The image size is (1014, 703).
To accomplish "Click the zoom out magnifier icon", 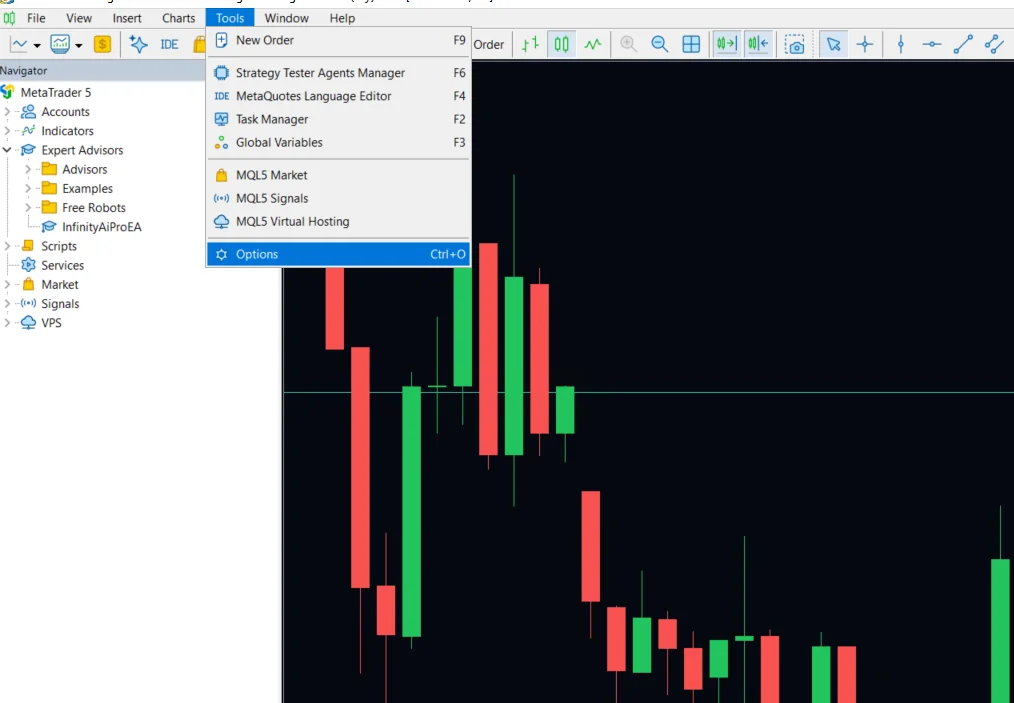I will tap(660, 44).
